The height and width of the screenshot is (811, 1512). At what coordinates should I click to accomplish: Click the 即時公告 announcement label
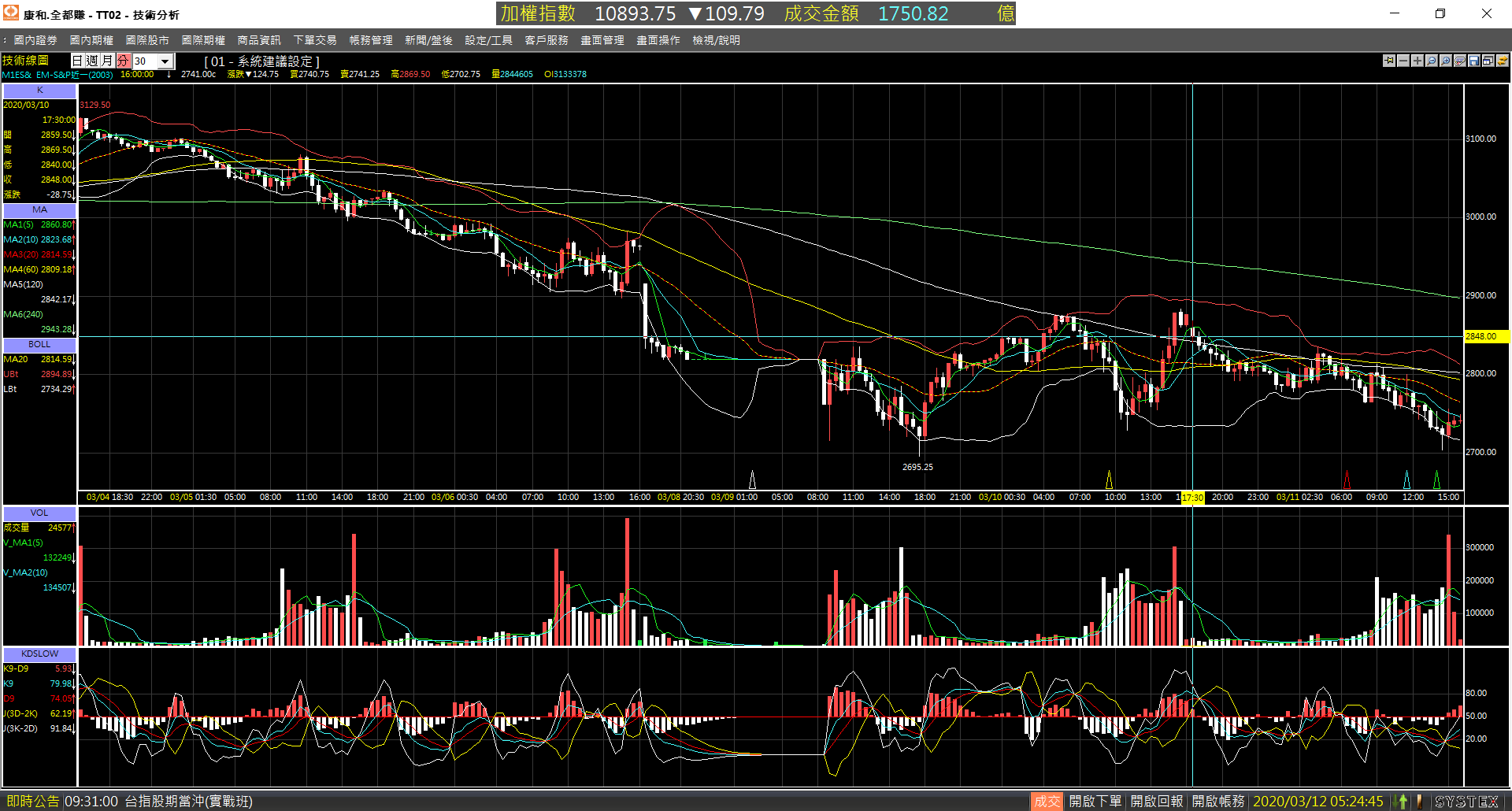pyautogui.click(x=32, y=802)
